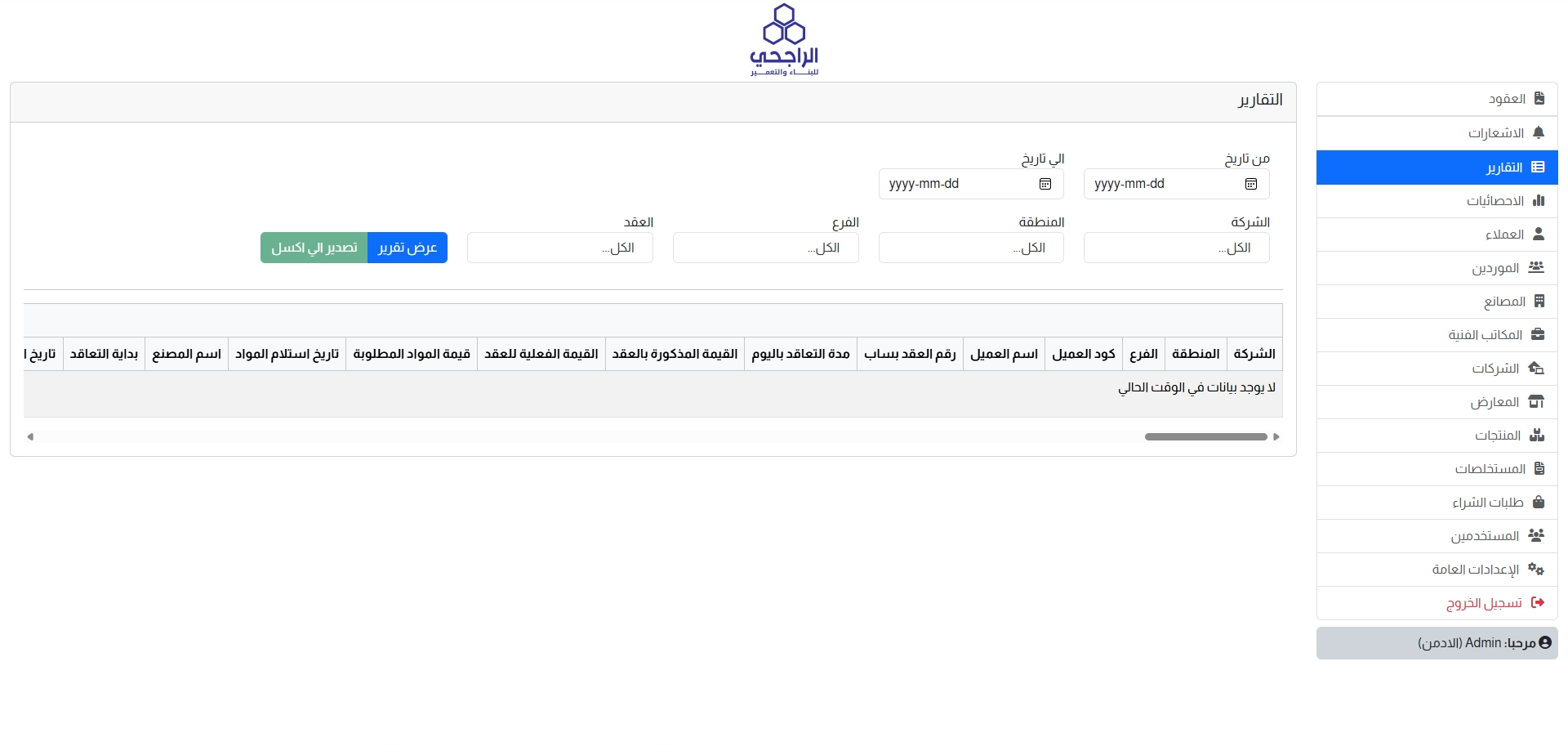Screen dimensions: 1568x751
Task: Expand the الشركة company dropdown
Action: tap(1176, 248)
